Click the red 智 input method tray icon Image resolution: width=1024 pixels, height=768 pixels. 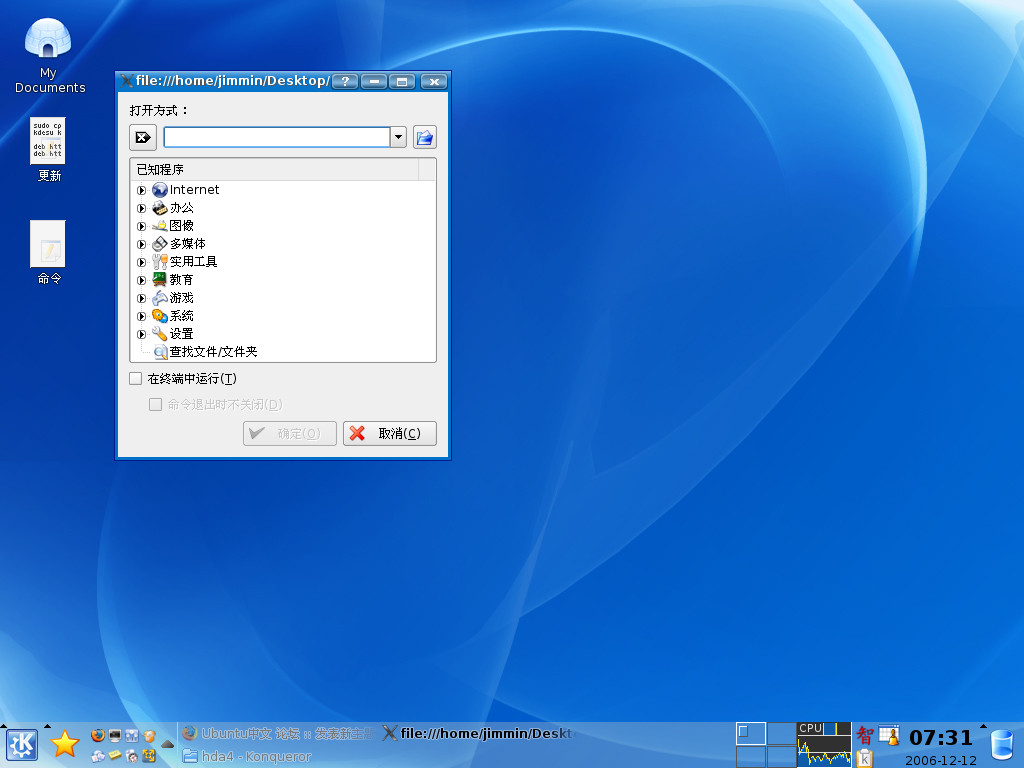pos(865,736)
